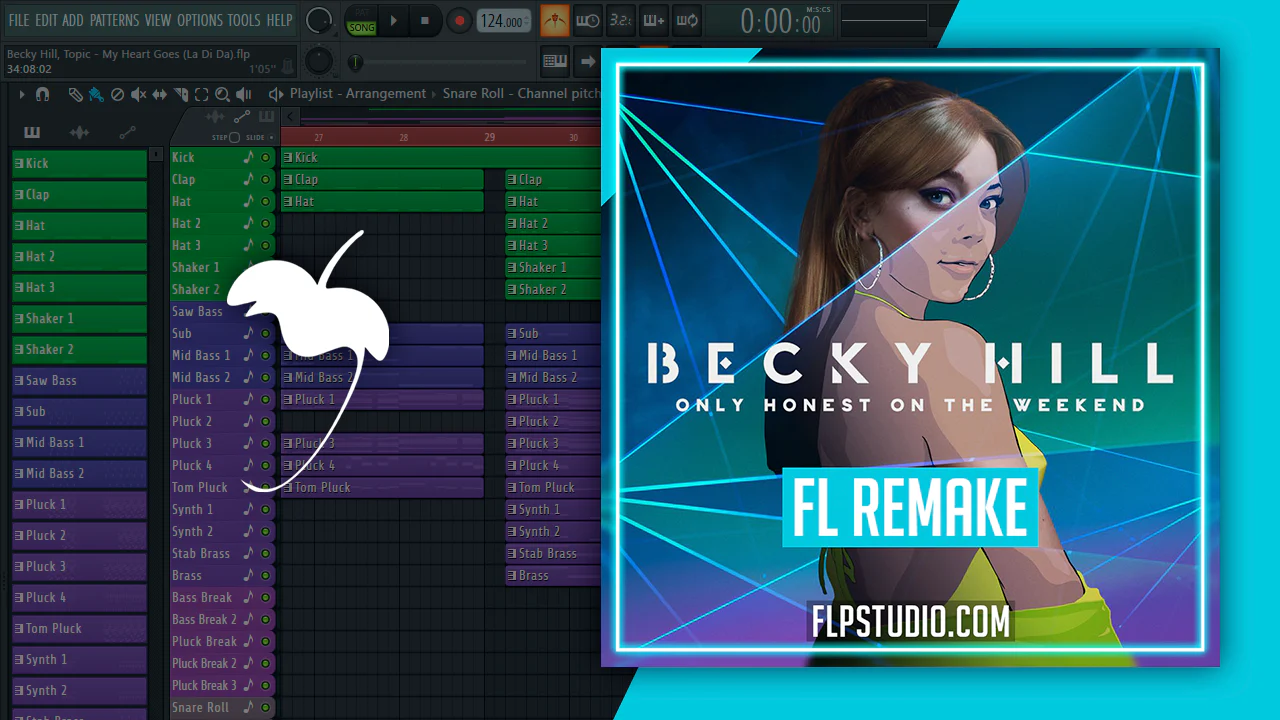Viewport: 1280px width, 720px height.
Task: Toggle the 3-2-1 countdown before recording
Action: 621,20
